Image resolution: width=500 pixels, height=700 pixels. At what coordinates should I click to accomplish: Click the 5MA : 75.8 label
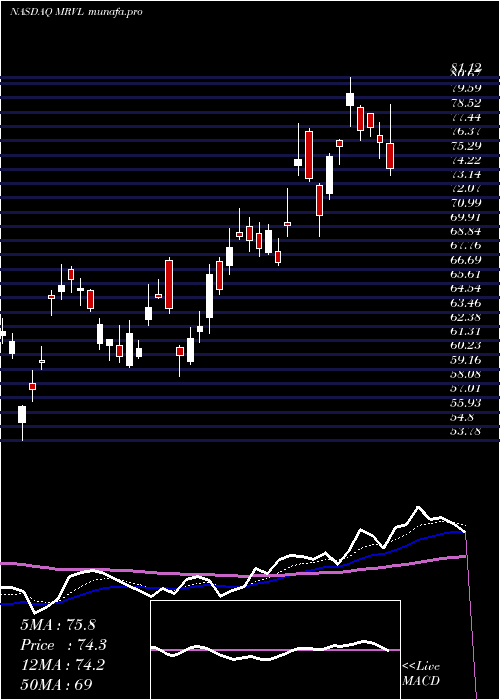58,625
